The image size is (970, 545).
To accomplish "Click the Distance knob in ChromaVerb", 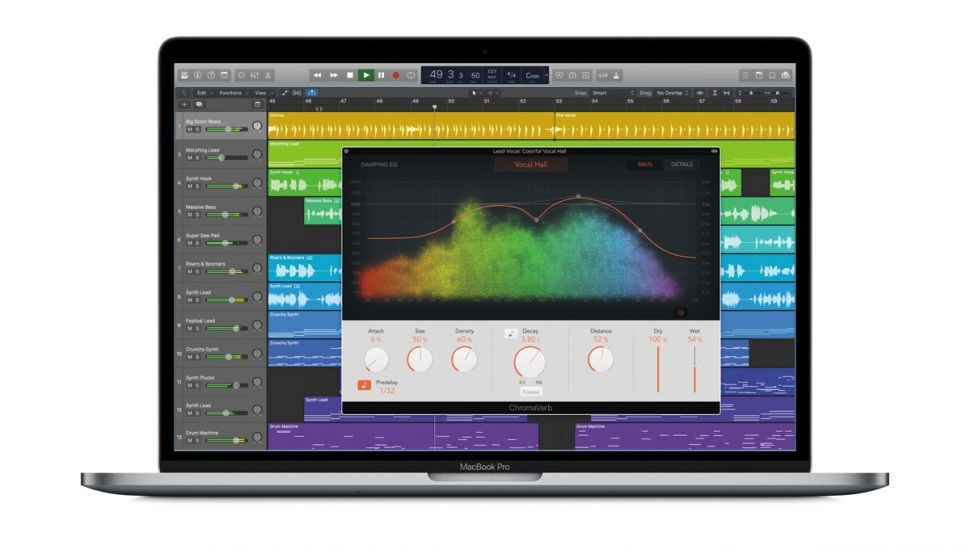I will pyautogui.click(x=600, y=359).
